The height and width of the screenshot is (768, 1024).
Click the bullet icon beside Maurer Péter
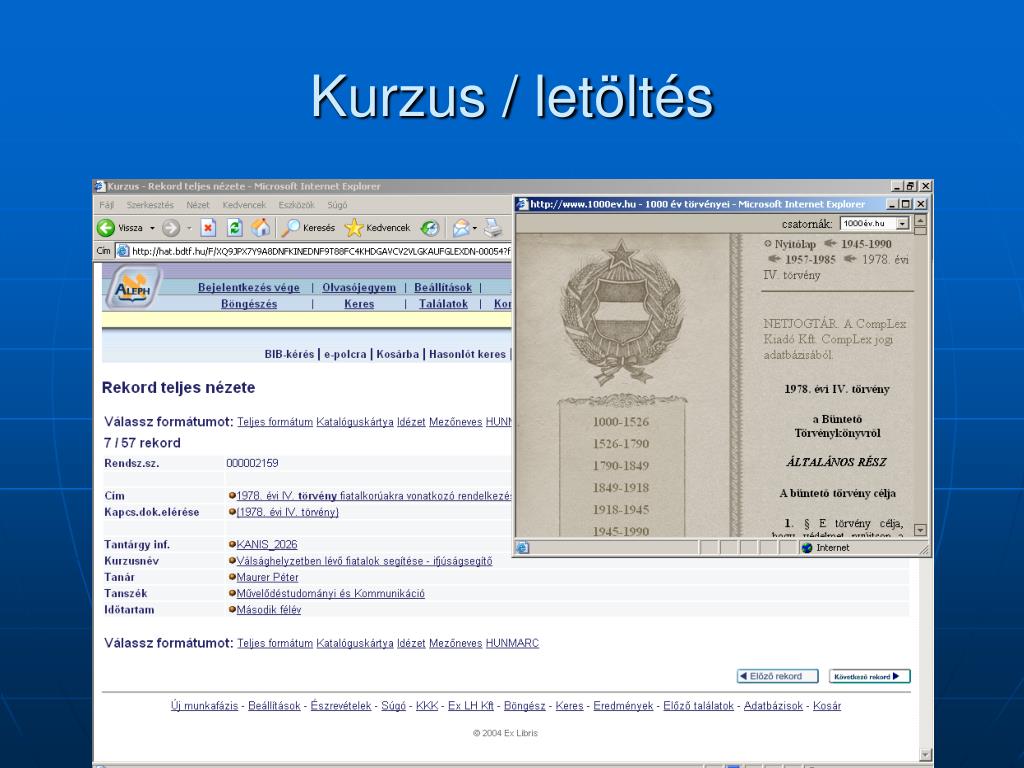pyautogui.click(x=232, y=577)
